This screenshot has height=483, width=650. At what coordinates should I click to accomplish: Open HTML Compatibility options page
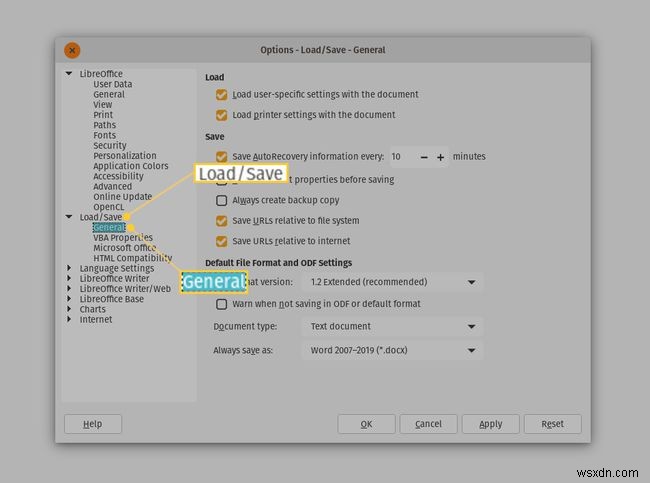pyautogui.click(x=132, y=258)
